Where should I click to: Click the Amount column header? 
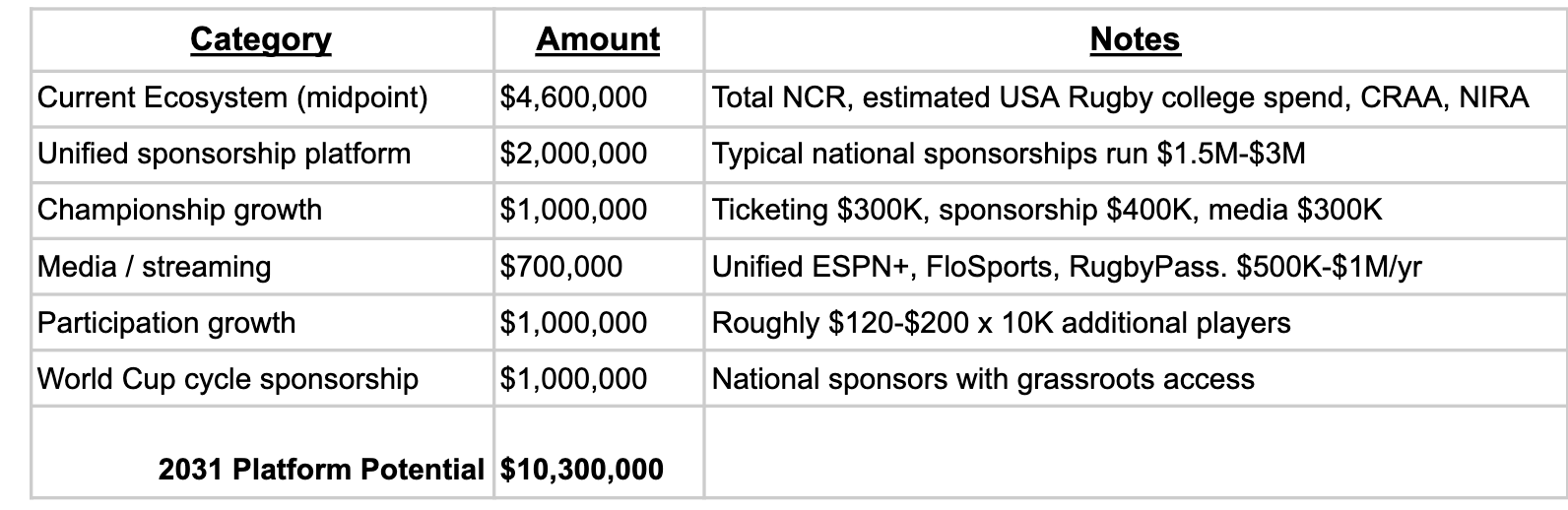coord(598,39)
